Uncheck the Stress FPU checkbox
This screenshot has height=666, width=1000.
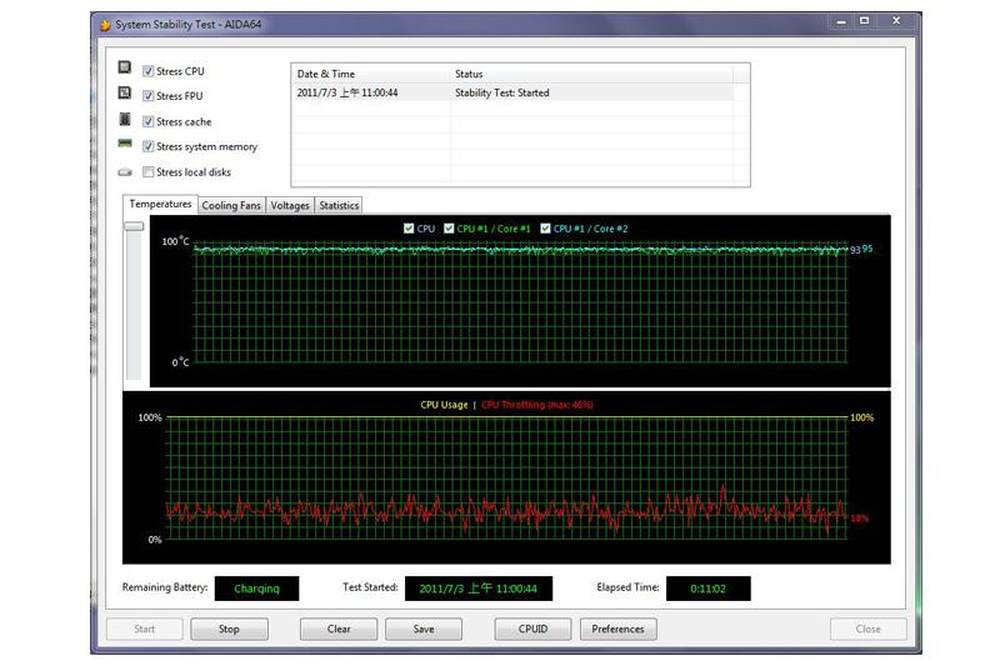coord(148,96)
